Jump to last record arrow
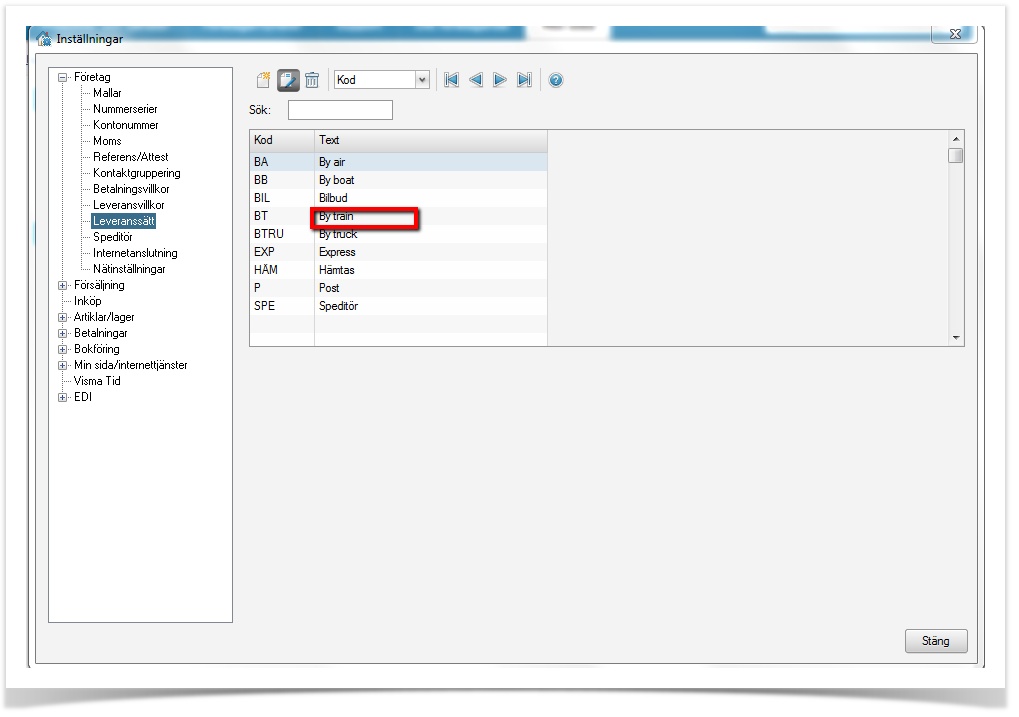Screen dimensions: 1019x717 pos(524,80)
